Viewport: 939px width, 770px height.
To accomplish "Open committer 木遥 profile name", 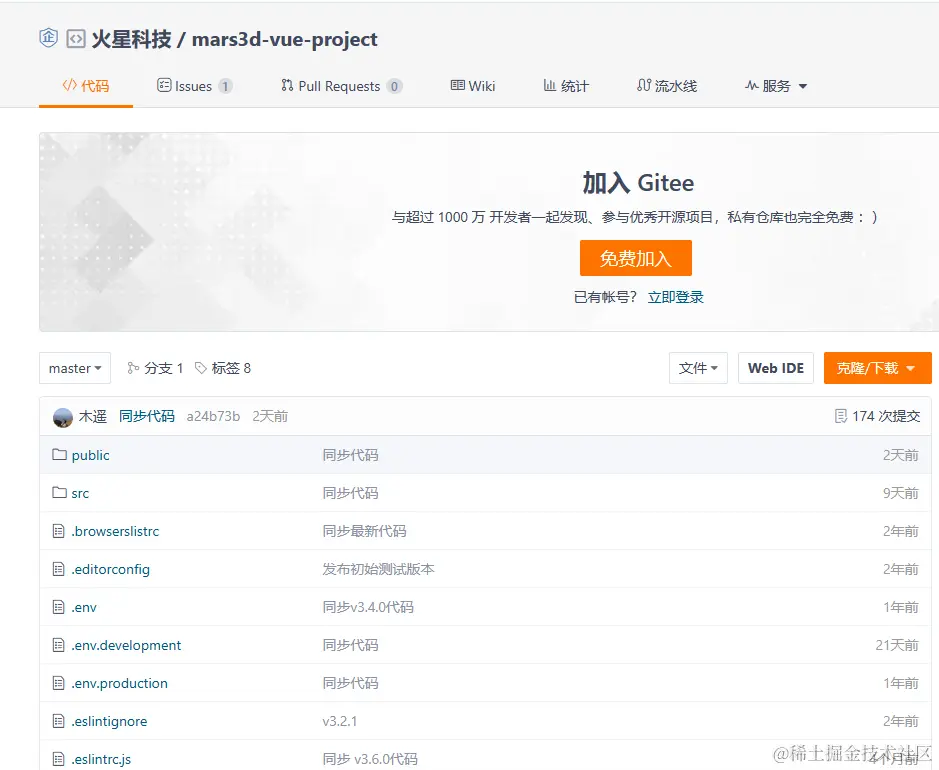I will [x=93, y=417].
